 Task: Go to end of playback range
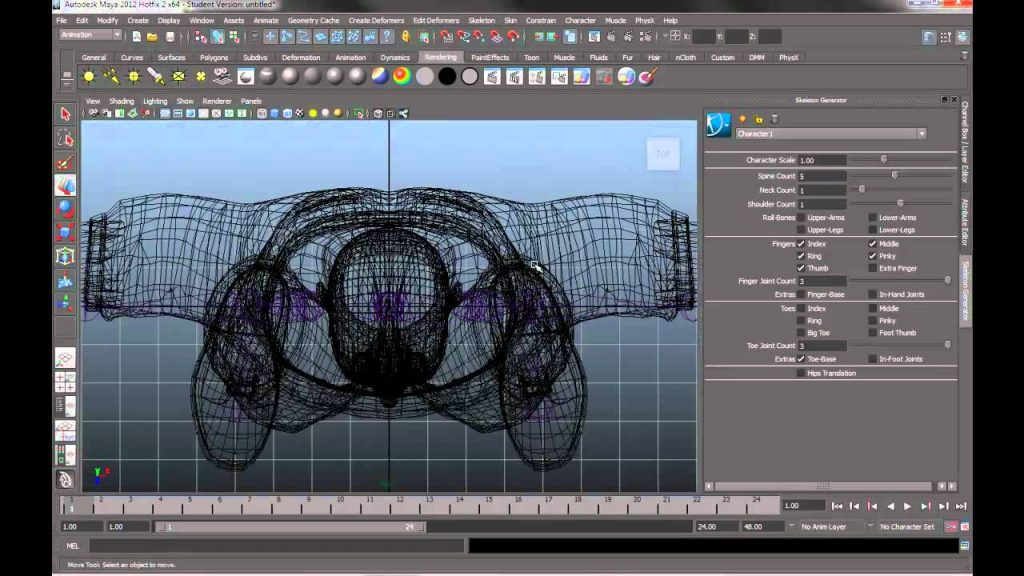pos(961,506)
